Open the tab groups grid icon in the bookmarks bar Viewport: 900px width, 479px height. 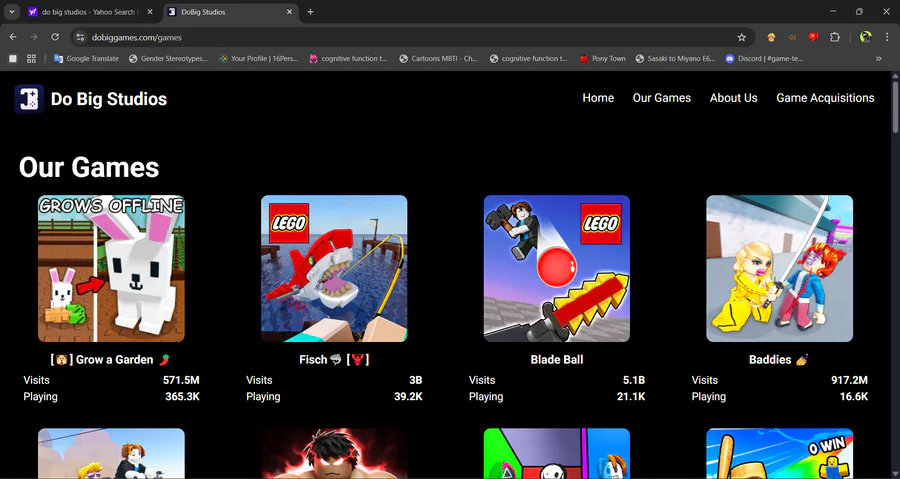tap(32, 59)
